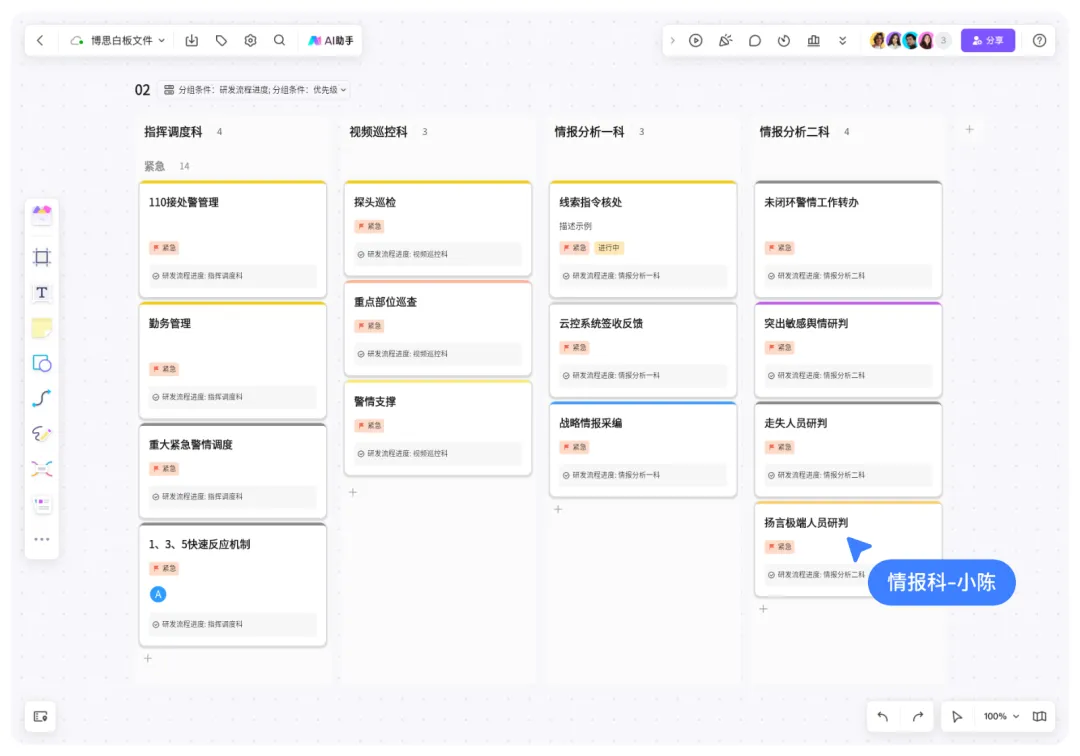Add card under 情报分析二科 column
1080x756 pixels.
coord(763,609)
